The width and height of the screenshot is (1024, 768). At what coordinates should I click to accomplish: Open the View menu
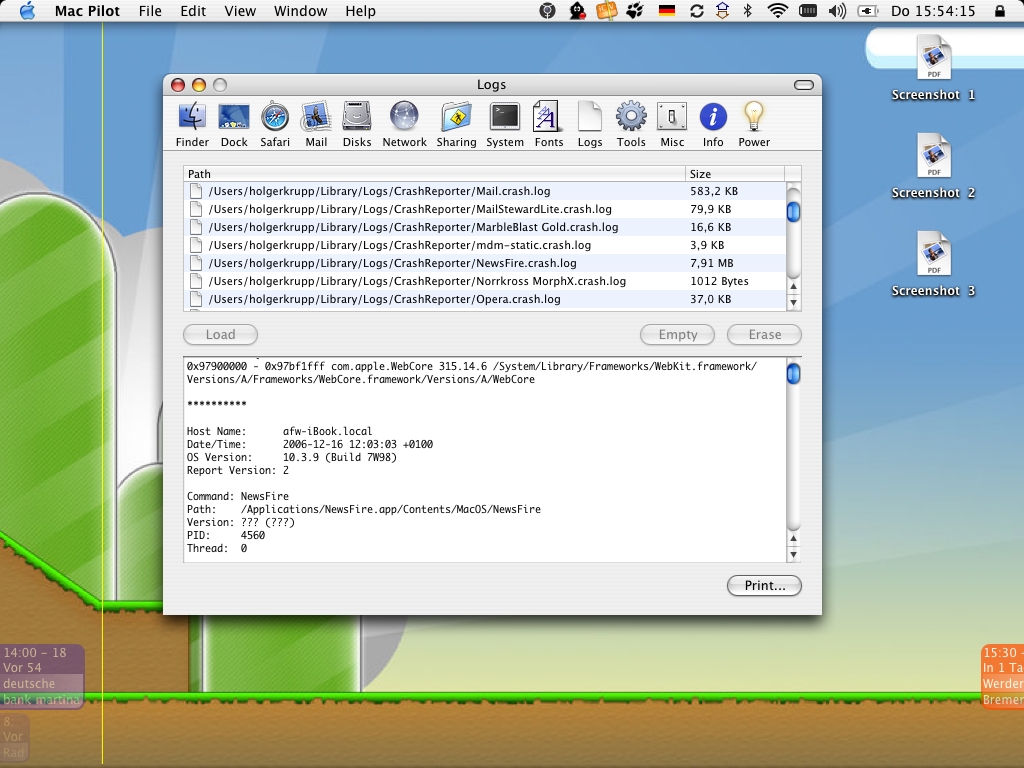[x=240, y=11]
